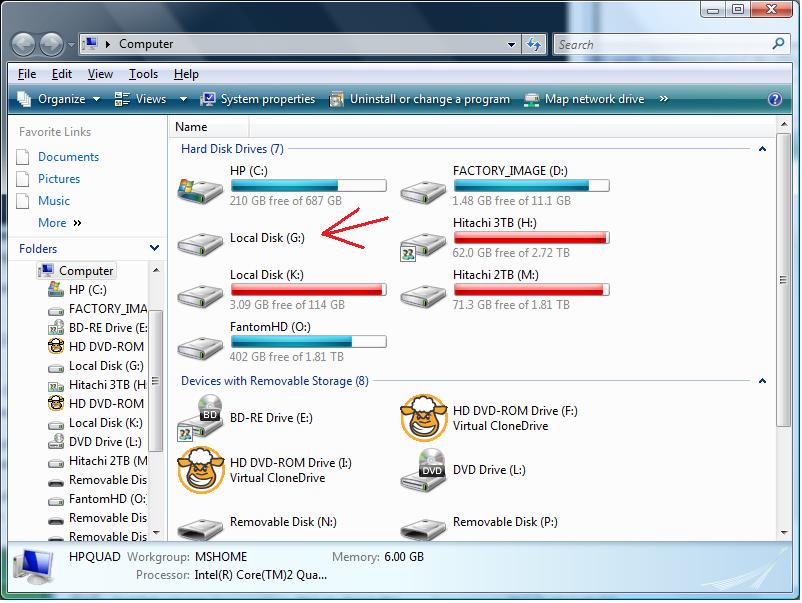The image size is (802, 603).
Task: Collapse Devices with Removable Storage group arrow
Action: click(x=762, y=381)
